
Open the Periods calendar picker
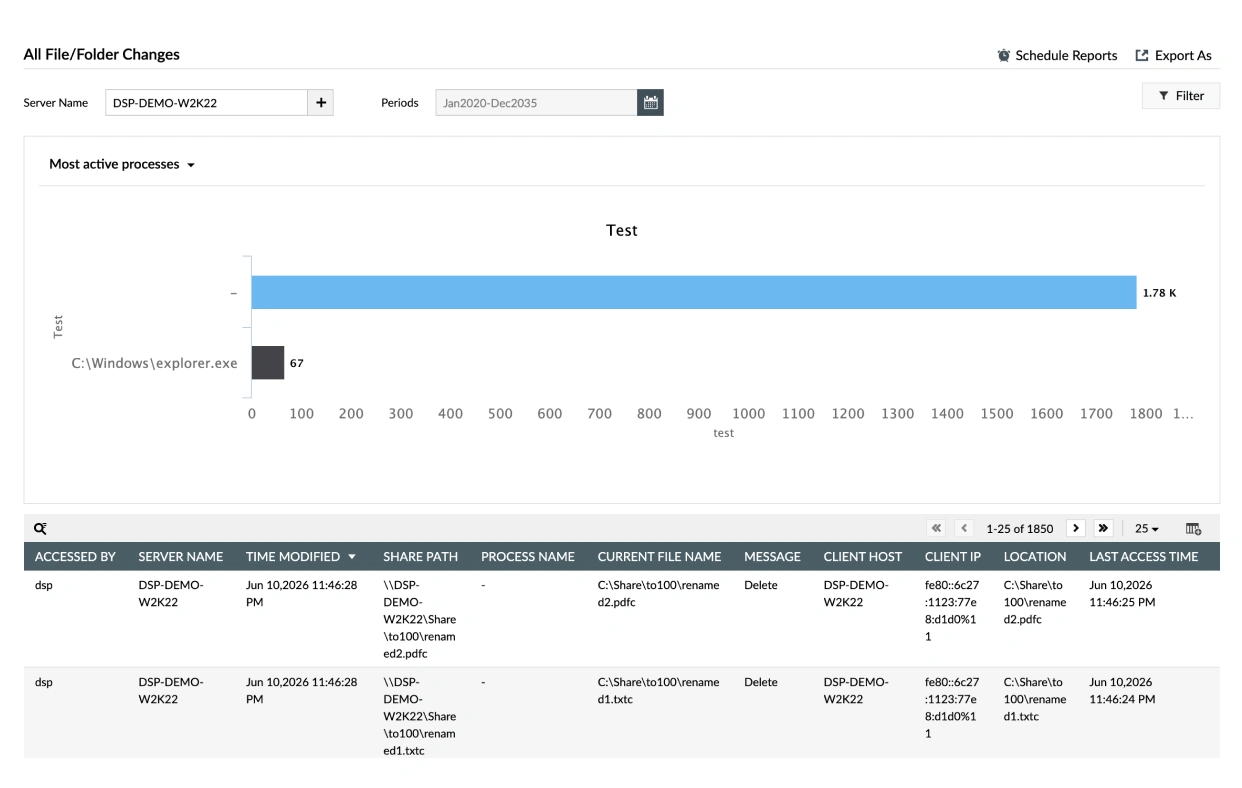pos(650,102)
